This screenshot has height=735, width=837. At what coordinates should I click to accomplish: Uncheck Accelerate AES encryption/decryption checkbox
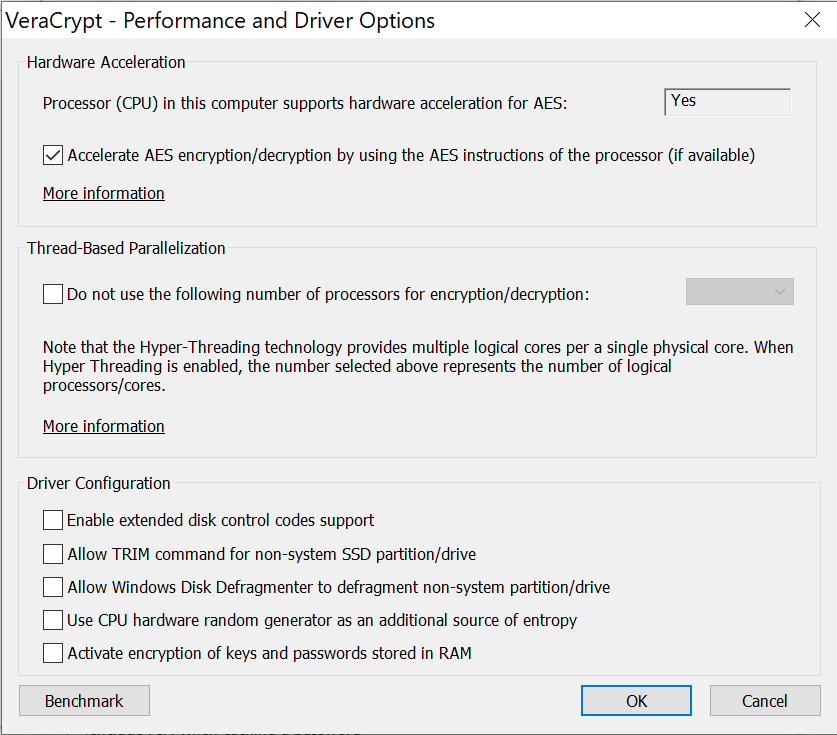pos(53,155)
